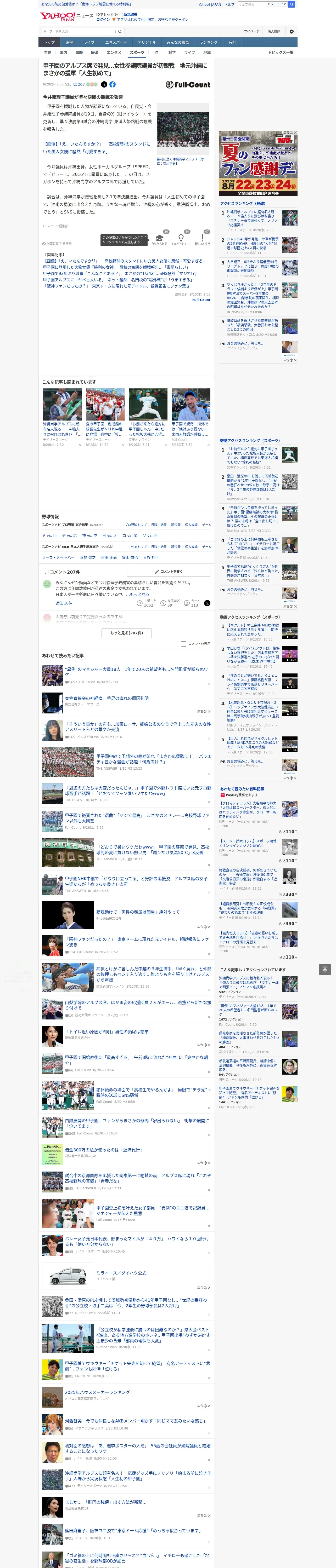Open the ヤ vs. 巨 game result link
The width and height of the screenshot is (336, 1568).
pos(49,536)
